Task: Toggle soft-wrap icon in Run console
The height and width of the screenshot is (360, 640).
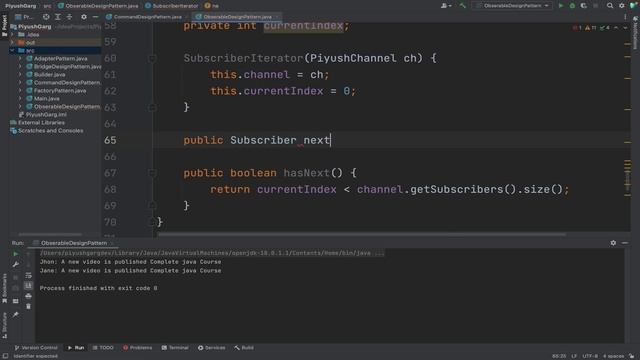Action: point(28,276)
